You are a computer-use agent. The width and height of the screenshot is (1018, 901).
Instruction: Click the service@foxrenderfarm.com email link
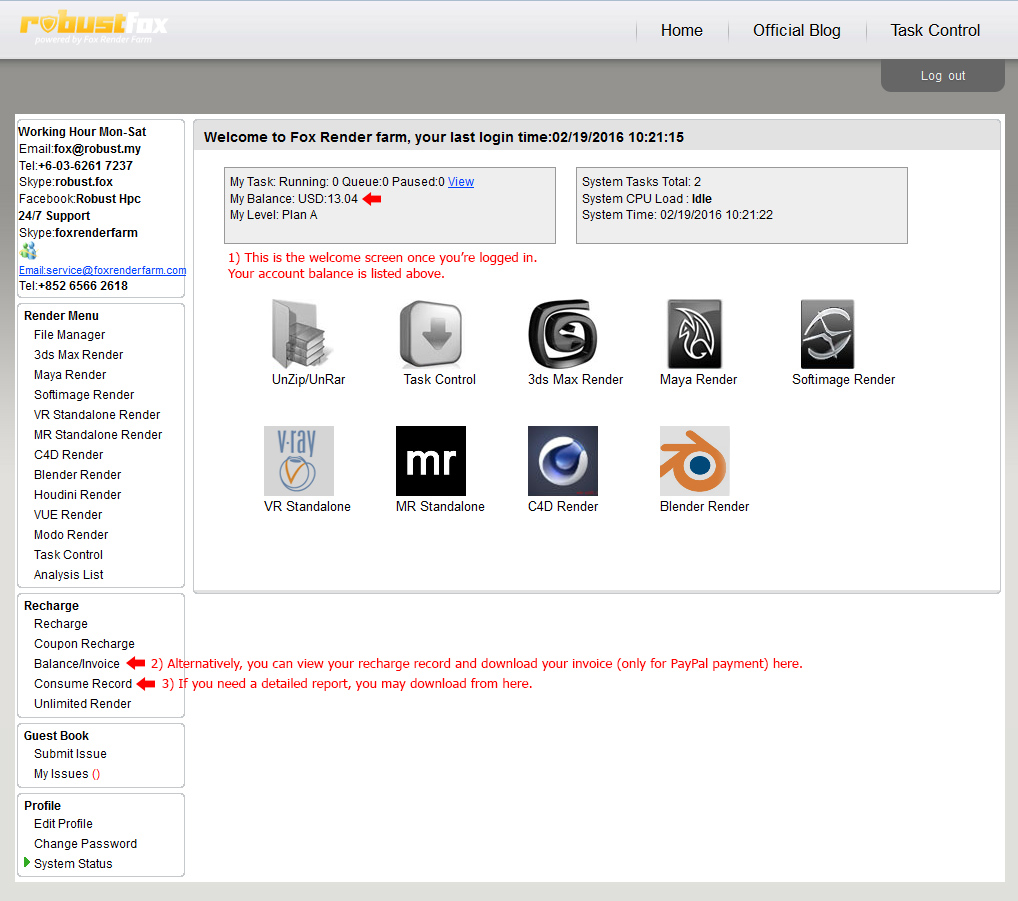click(103, 270)
